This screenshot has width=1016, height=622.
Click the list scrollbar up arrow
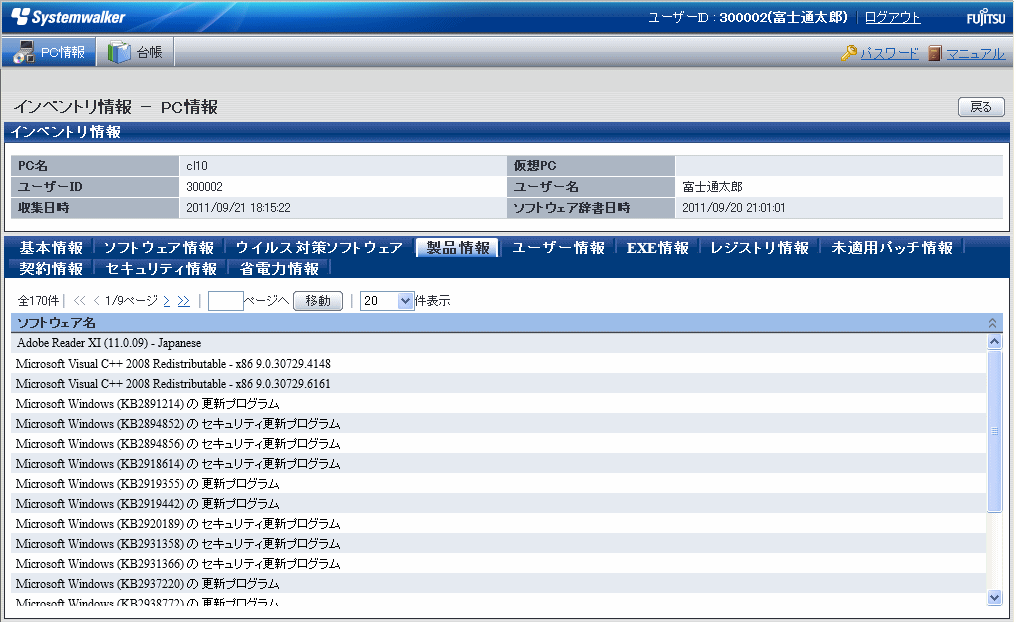coord(994,341)
